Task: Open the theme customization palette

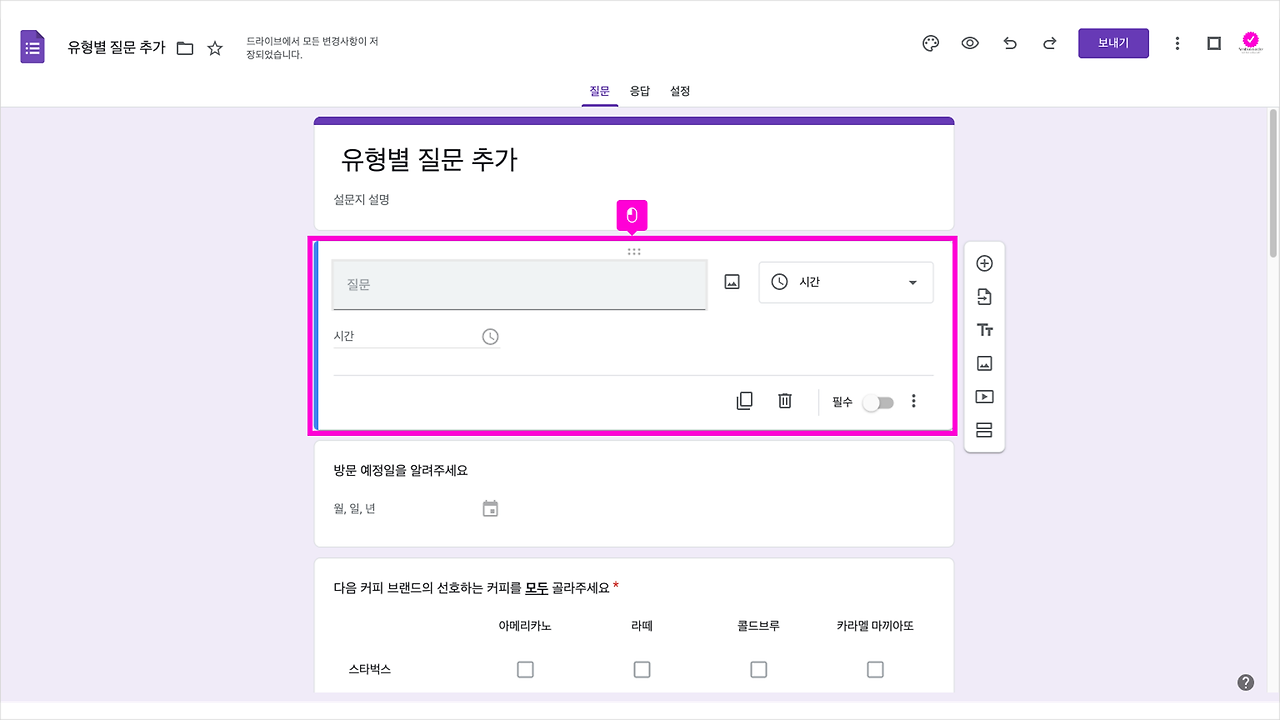Action: point(930,43)
